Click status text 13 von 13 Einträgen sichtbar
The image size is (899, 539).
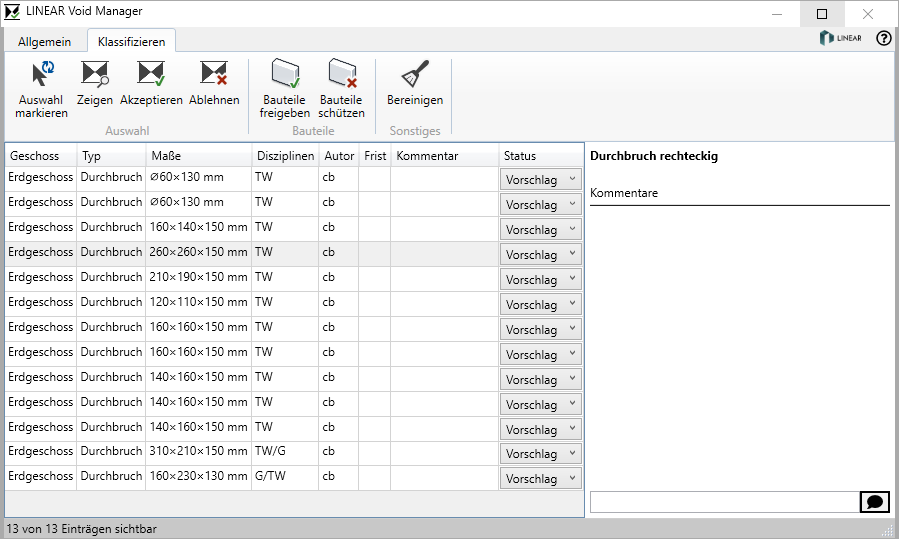(81, 529)
